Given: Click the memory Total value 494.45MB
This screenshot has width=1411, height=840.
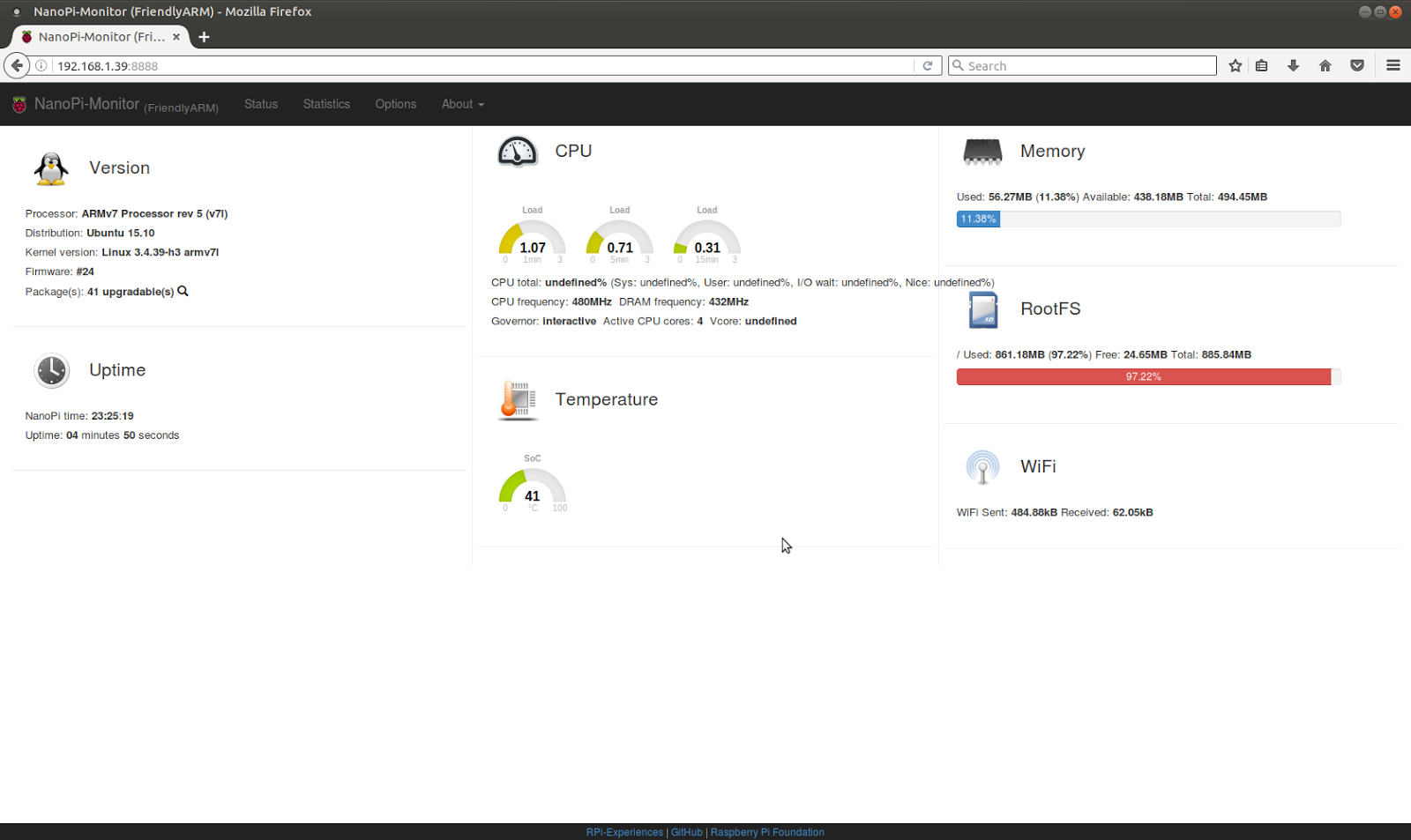Looking at the screenshot, I should click(x=1243, y=197).
